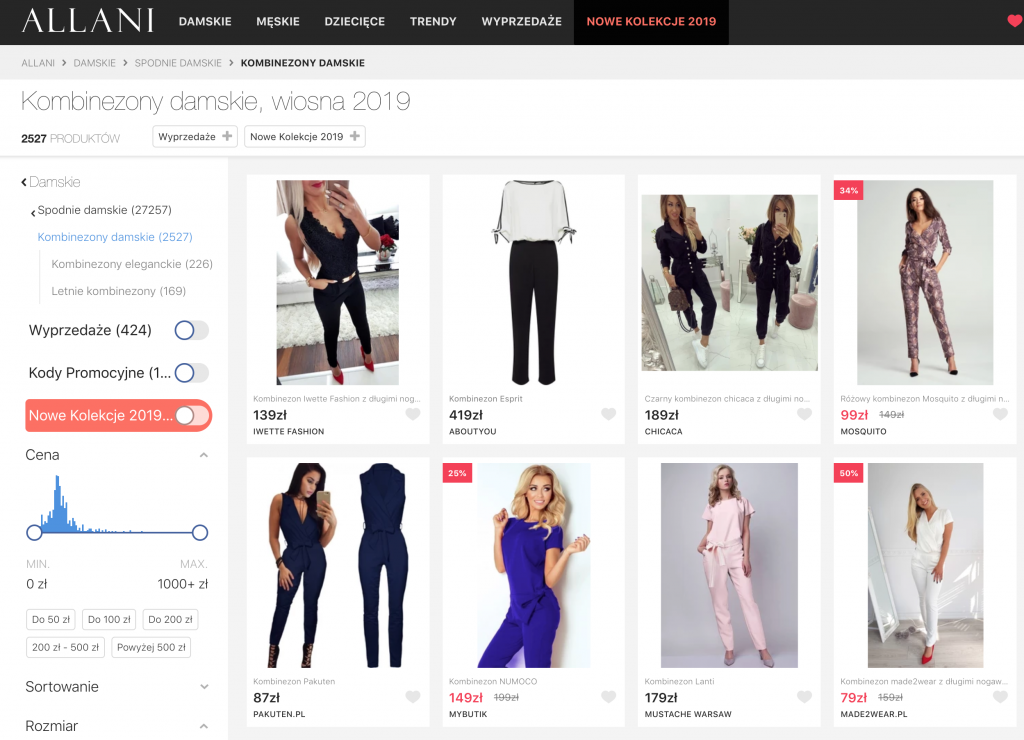Click ABOUTYOU shop name
The image size is (1024, 740).
(473, 432)
